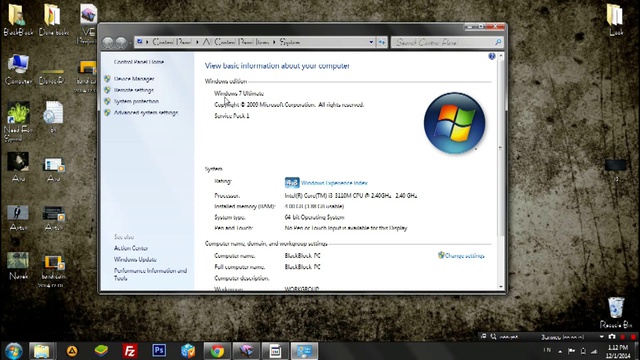Expand All Control Panel Items breadcrumb arrow
Screen dimensions: 640x360
point(274,42)
